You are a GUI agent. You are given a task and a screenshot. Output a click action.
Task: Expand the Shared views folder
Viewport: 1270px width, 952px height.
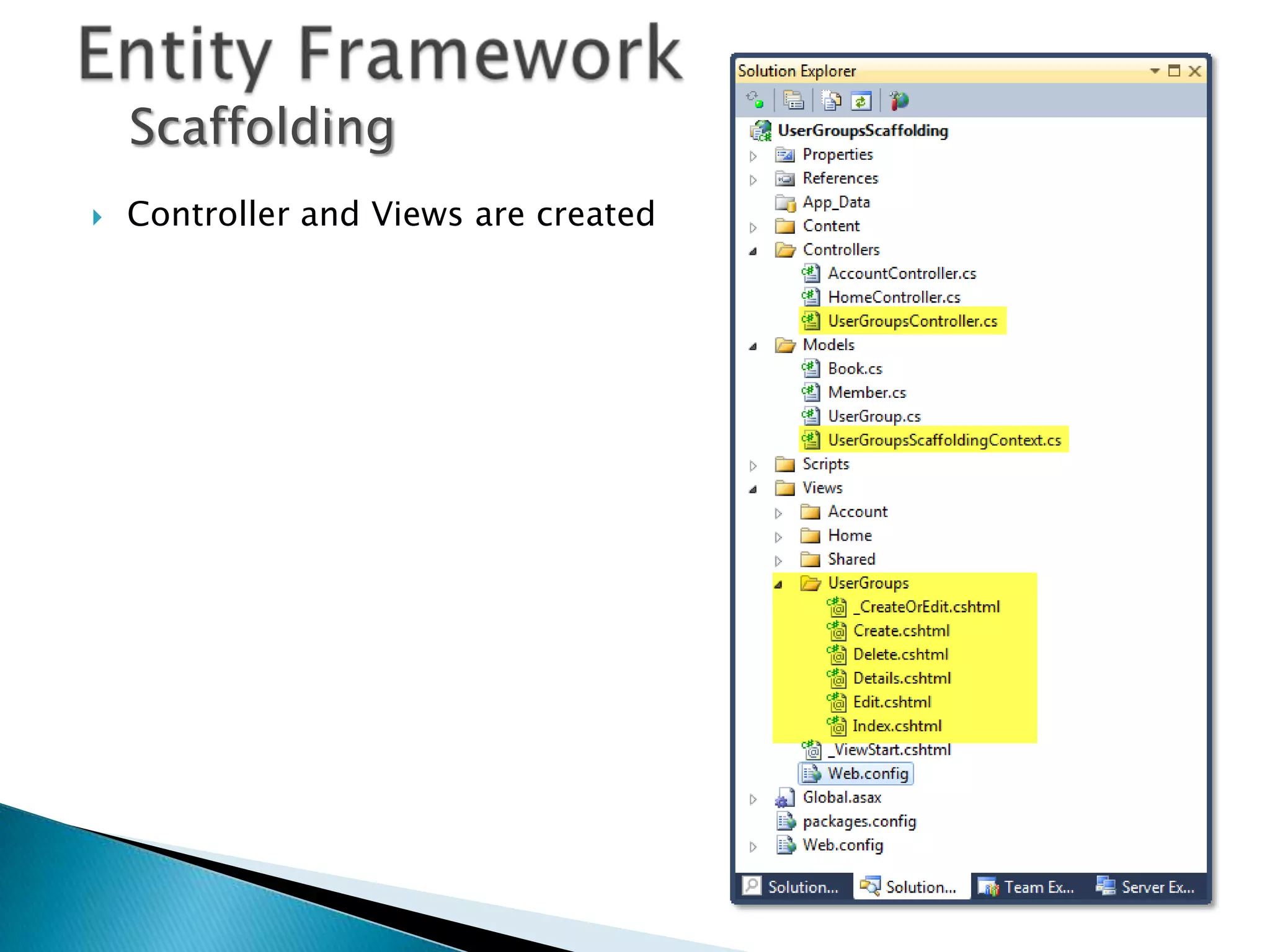click(779, 561)
